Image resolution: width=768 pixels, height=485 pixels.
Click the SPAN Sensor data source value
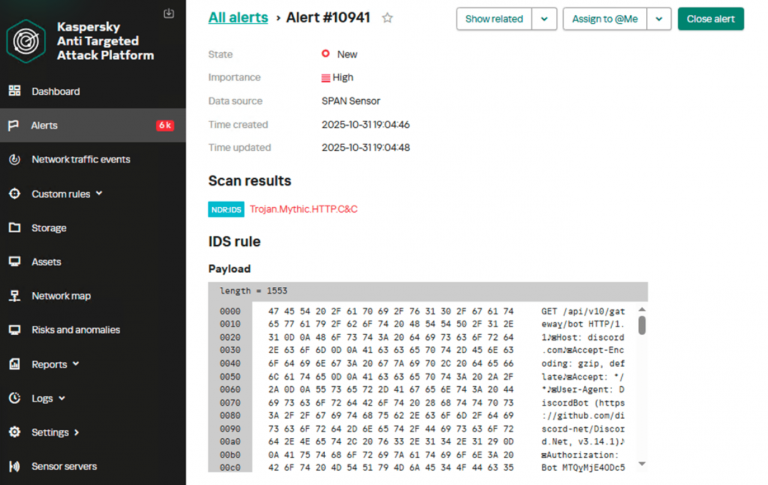coord(351,101)
